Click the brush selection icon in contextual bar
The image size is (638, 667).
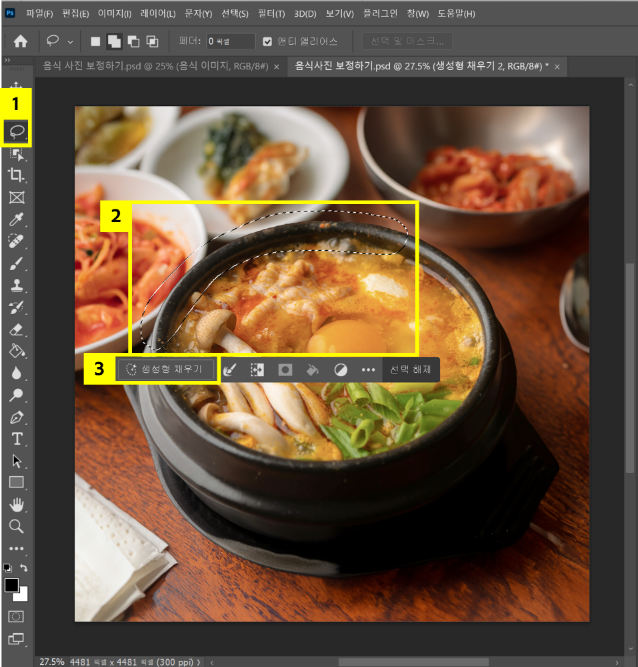point(230,369)
